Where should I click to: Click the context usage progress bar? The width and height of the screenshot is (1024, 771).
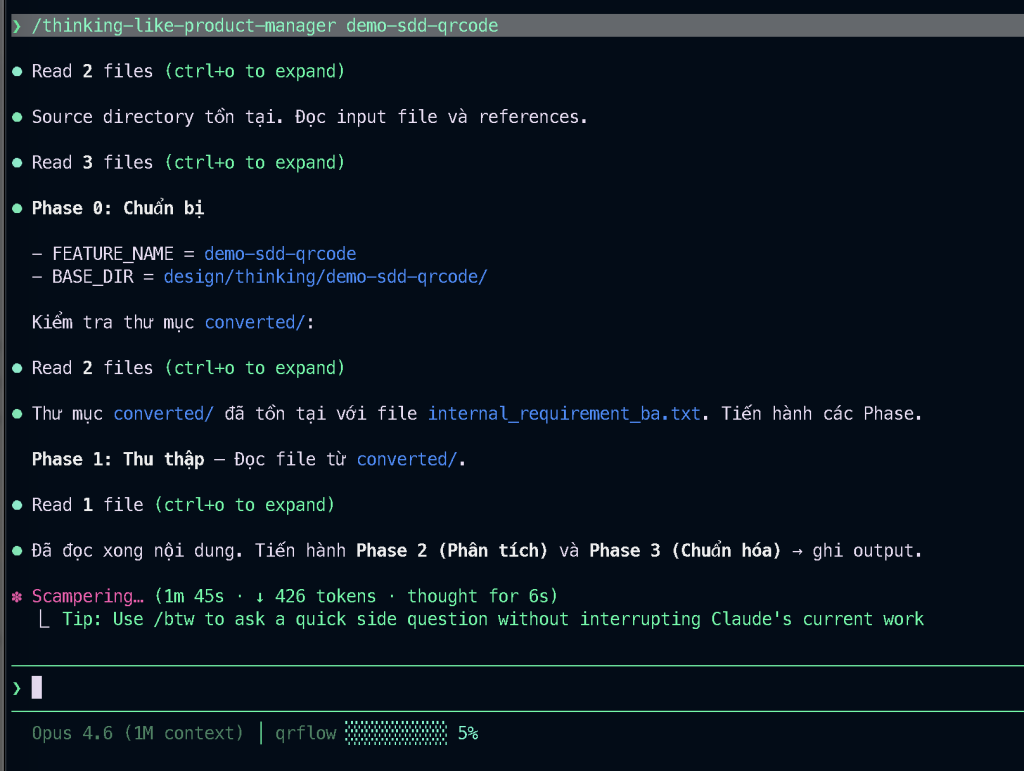tap(396, 733)
